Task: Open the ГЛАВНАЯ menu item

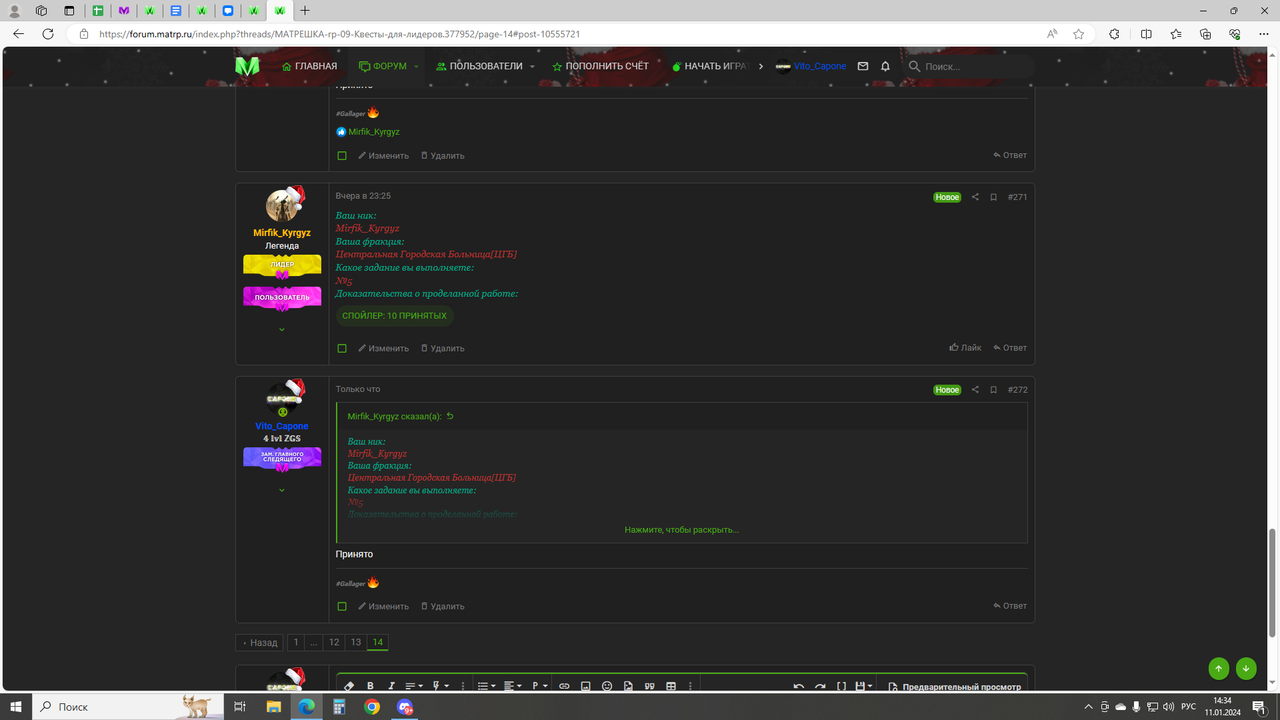Action: click(x=310, y=66)
